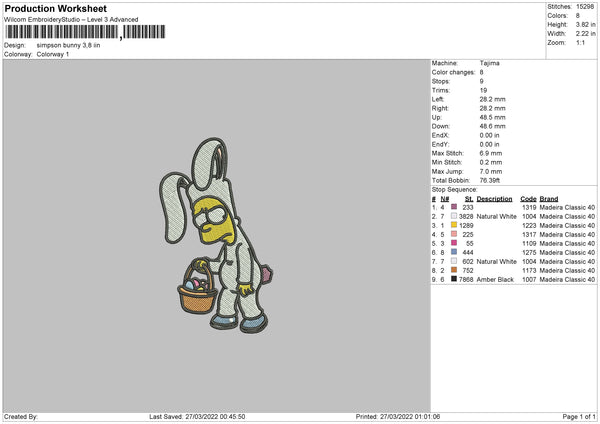Click the Left value '28.2 mm'

click(492, 99)
